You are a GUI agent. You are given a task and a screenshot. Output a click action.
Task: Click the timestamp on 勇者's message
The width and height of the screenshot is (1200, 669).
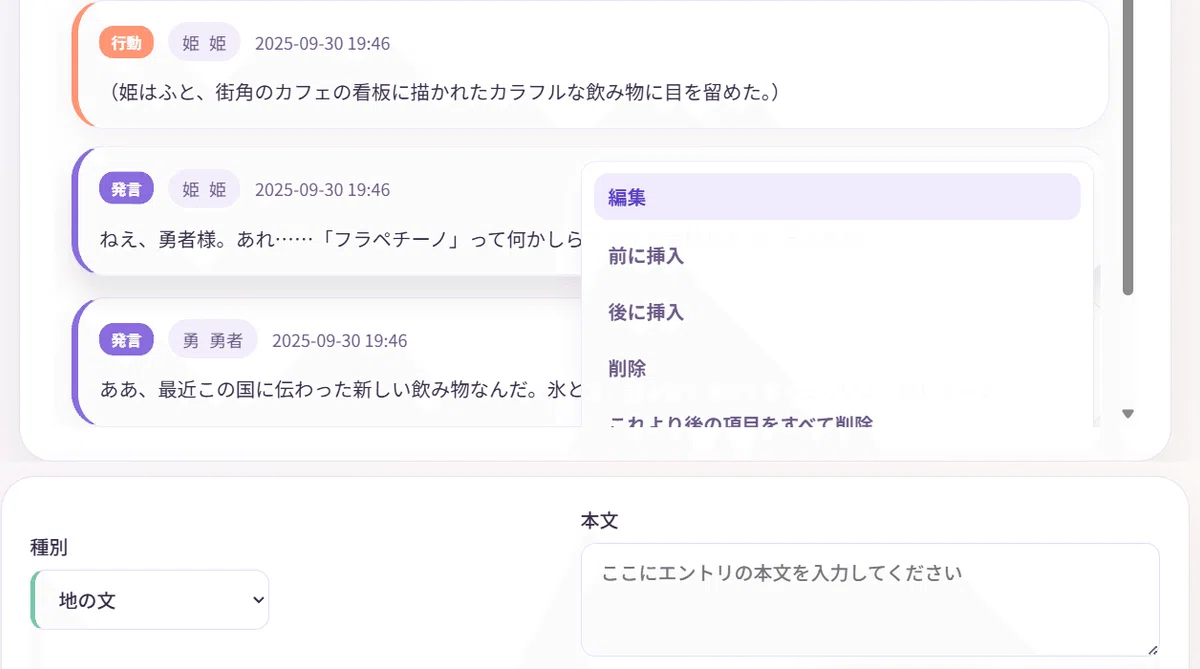tap(339, 340)
